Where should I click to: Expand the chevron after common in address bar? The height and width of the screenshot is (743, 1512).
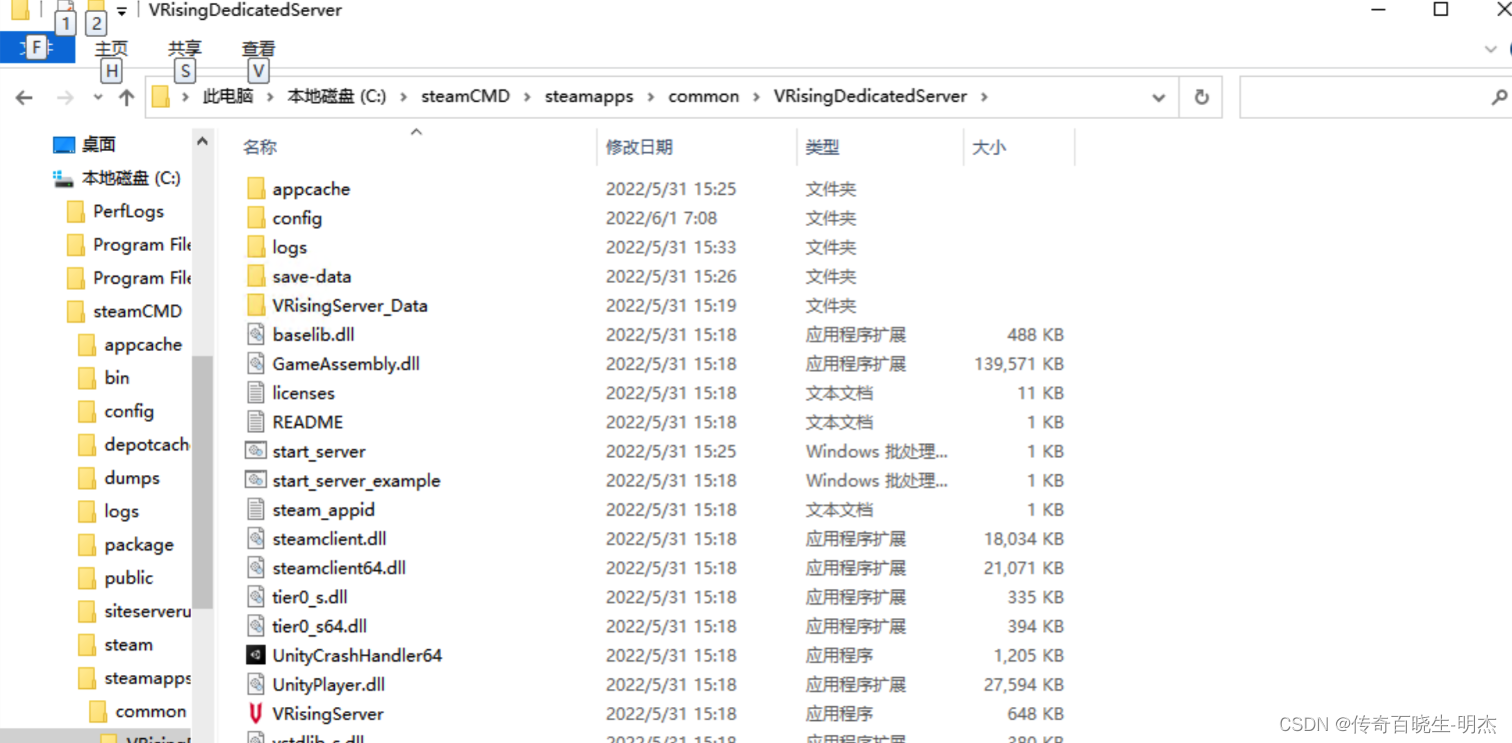click(x=757, y=97)
